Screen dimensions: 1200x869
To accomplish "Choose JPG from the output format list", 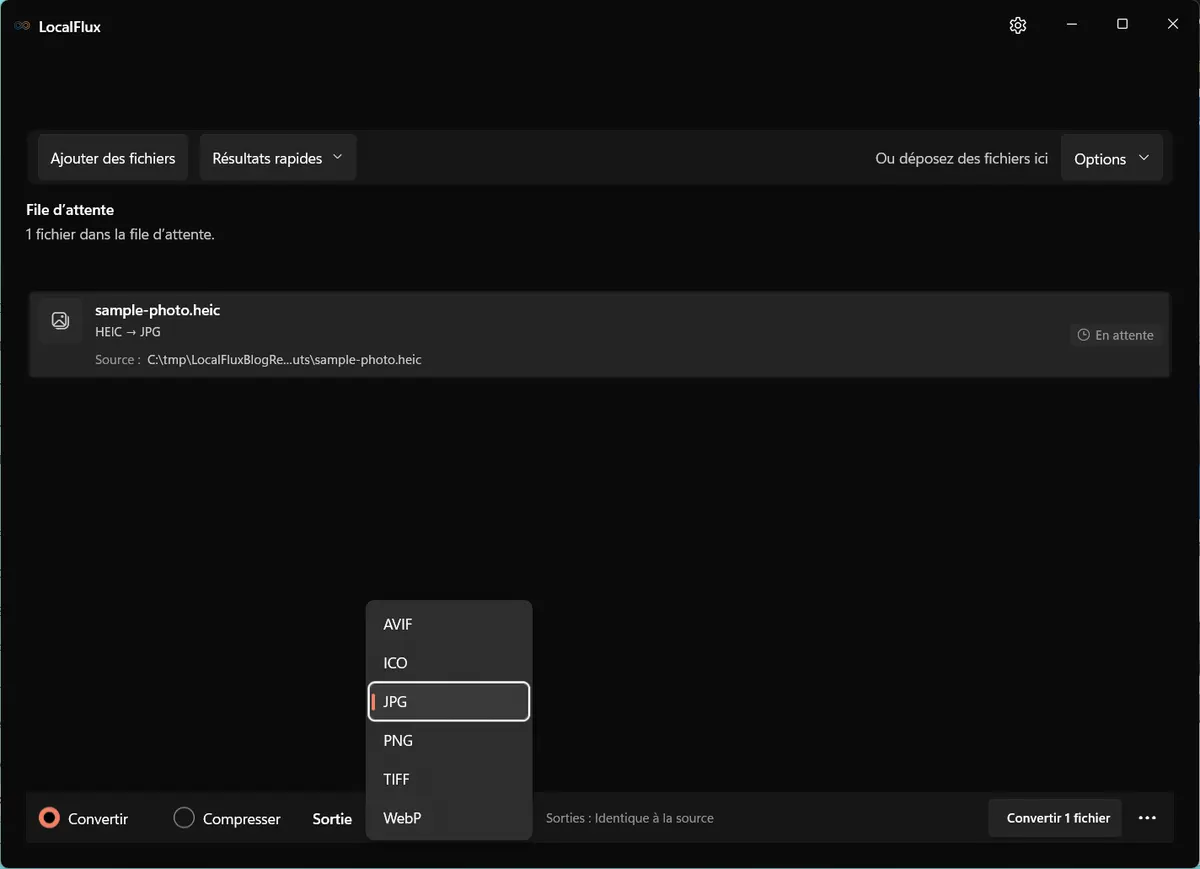I will [449, 701].
